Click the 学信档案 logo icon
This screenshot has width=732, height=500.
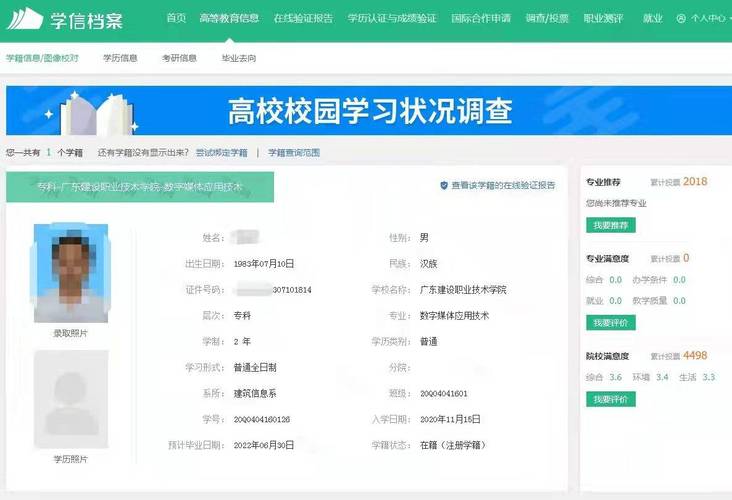click(x=25, y=18)
